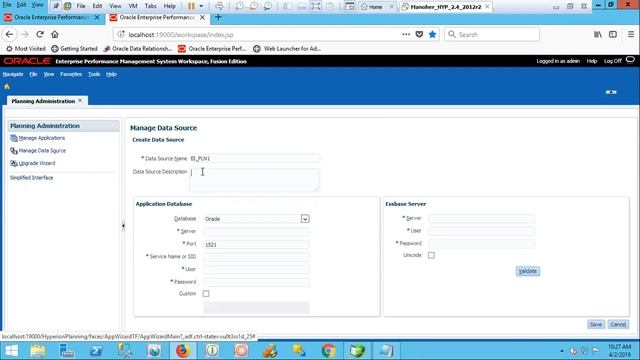
Task: Open Windows Start button
Action: tap(11, 351)
